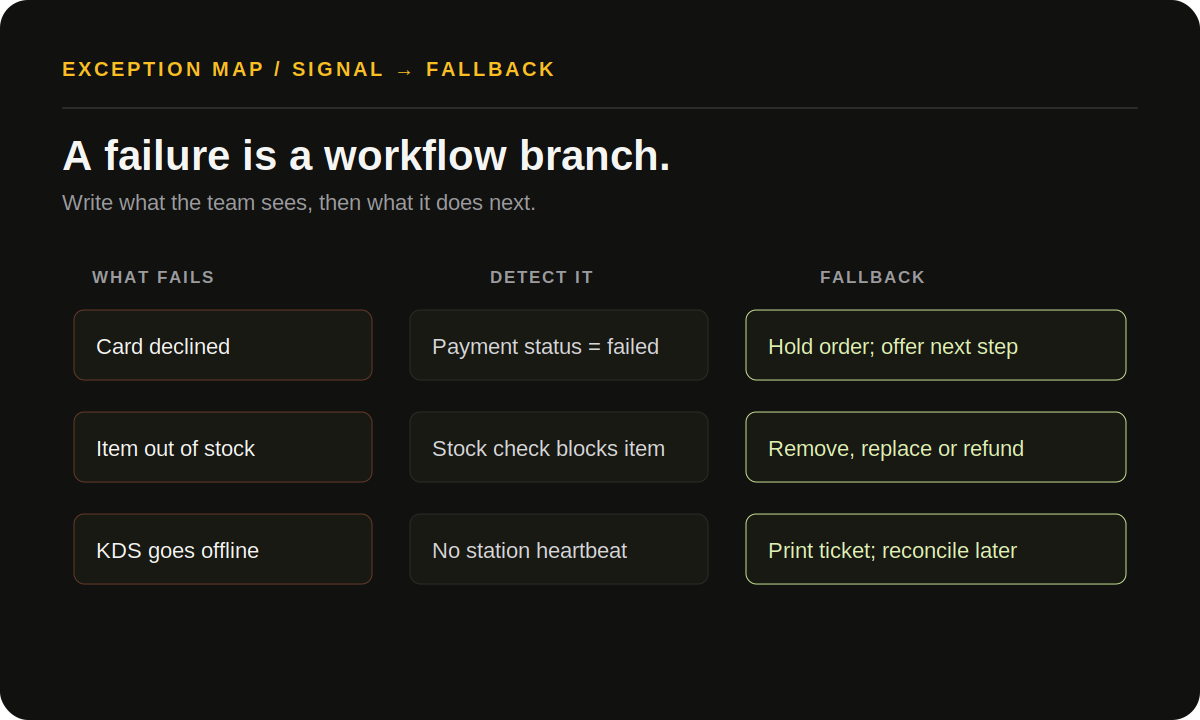Select the 'Item out of stock' card

point(223,447)
